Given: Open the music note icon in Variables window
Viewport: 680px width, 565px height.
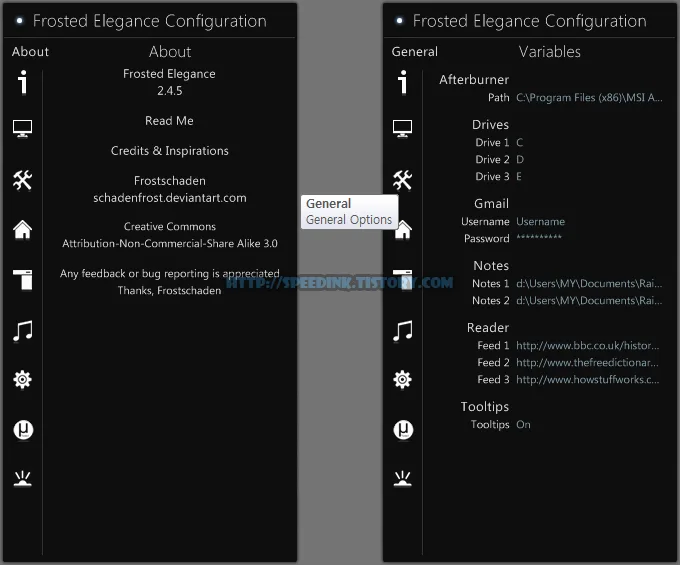Looking at the screenshot, I should coord(402,331).
